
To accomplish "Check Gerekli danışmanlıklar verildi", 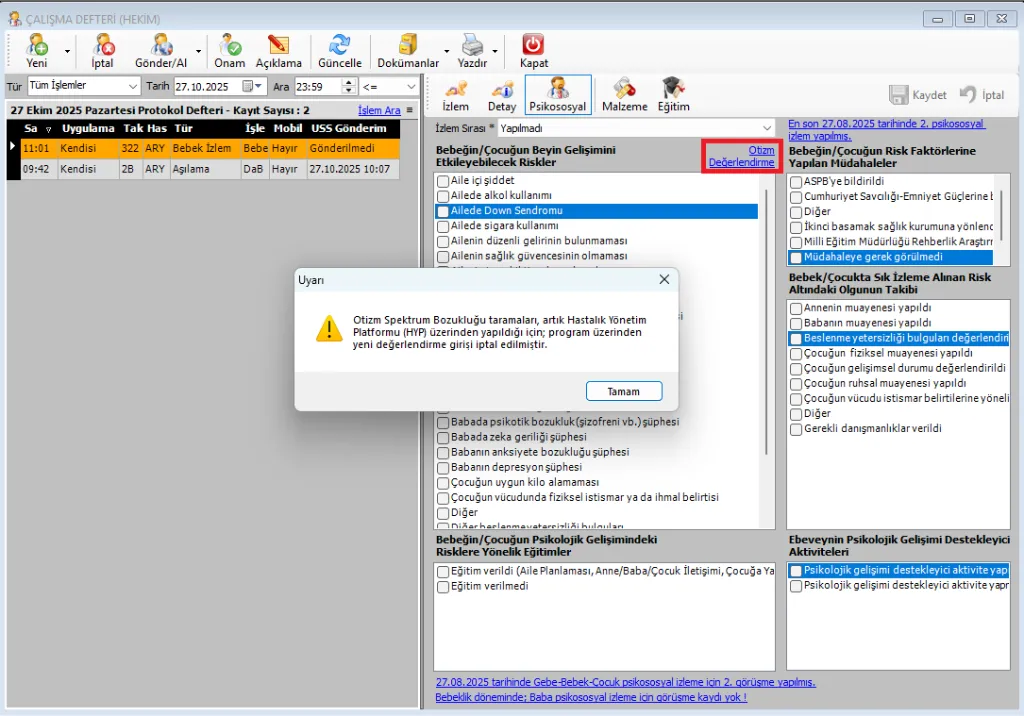I will pyautogui.click(x=795, y=429).
